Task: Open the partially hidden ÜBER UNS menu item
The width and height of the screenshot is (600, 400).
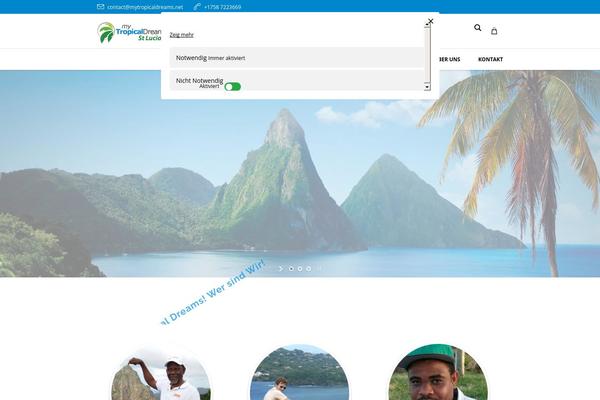Action: (x=450, y=59)
